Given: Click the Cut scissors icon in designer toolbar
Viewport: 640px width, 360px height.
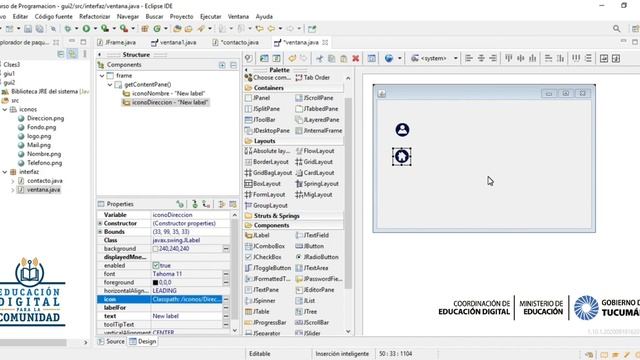Looking at the screenshot, I should pyautogui.click(x=320, y=58).
